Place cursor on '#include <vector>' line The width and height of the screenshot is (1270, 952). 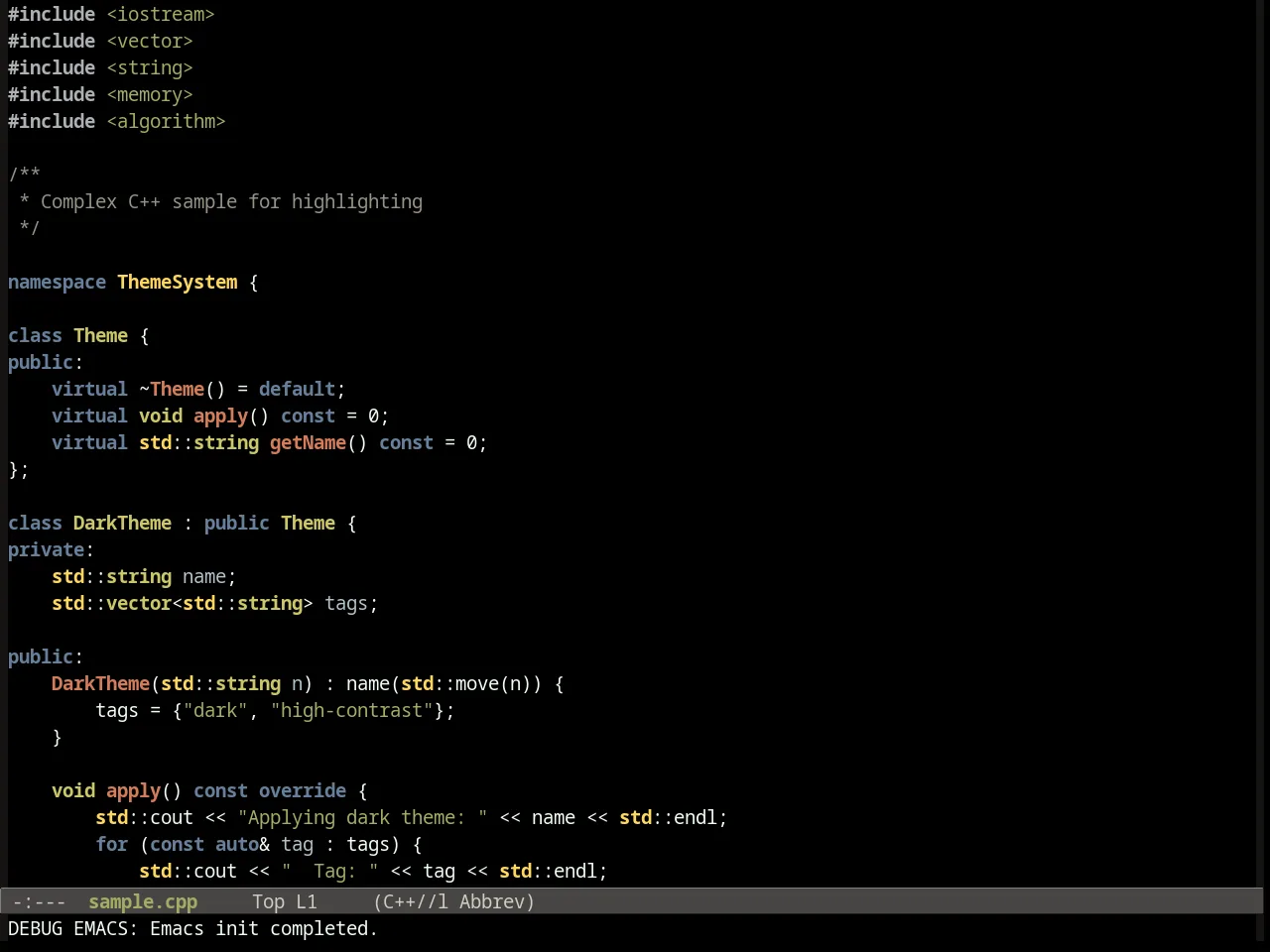[x=100, y=41]
